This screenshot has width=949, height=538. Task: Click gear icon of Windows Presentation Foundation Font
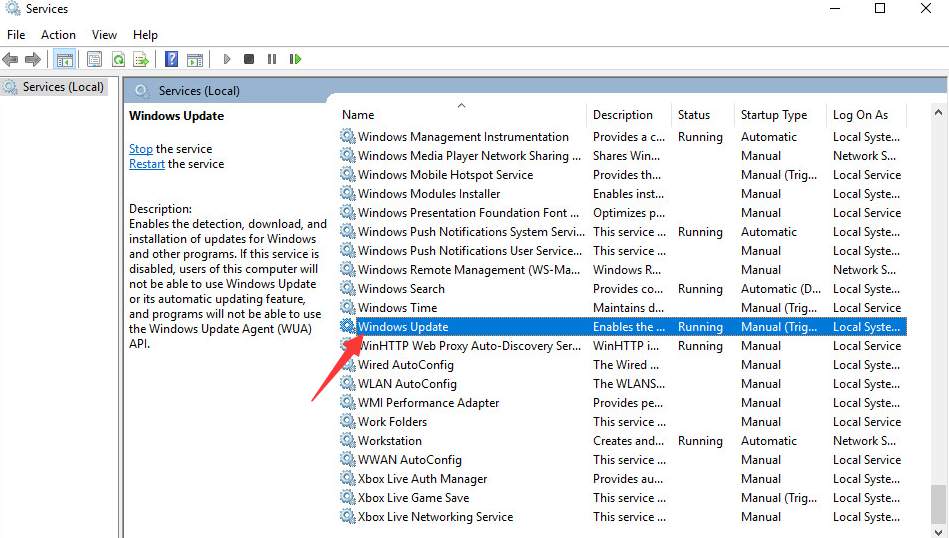tap(347, 213)
